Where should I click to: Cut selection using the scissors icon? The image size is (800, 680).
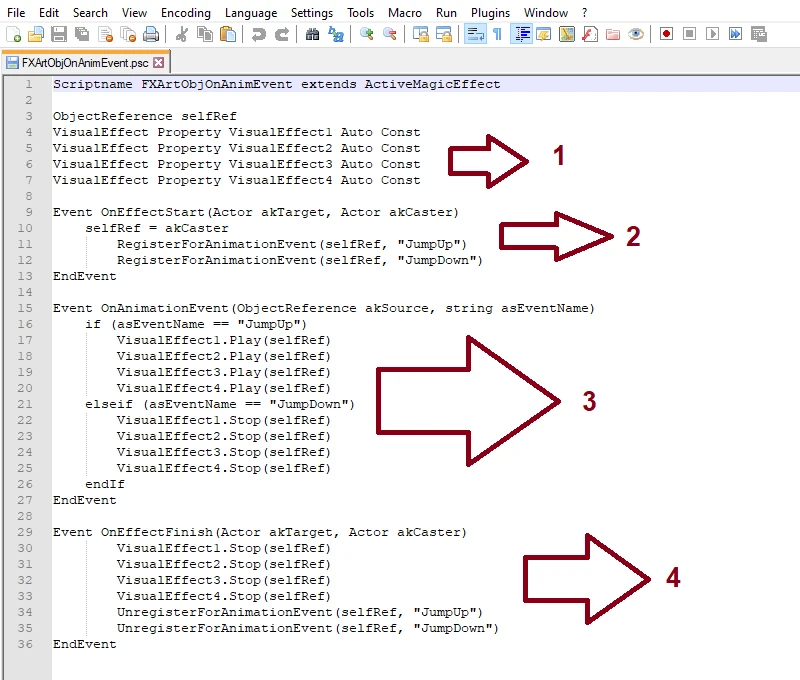click(x=182, y=34)
